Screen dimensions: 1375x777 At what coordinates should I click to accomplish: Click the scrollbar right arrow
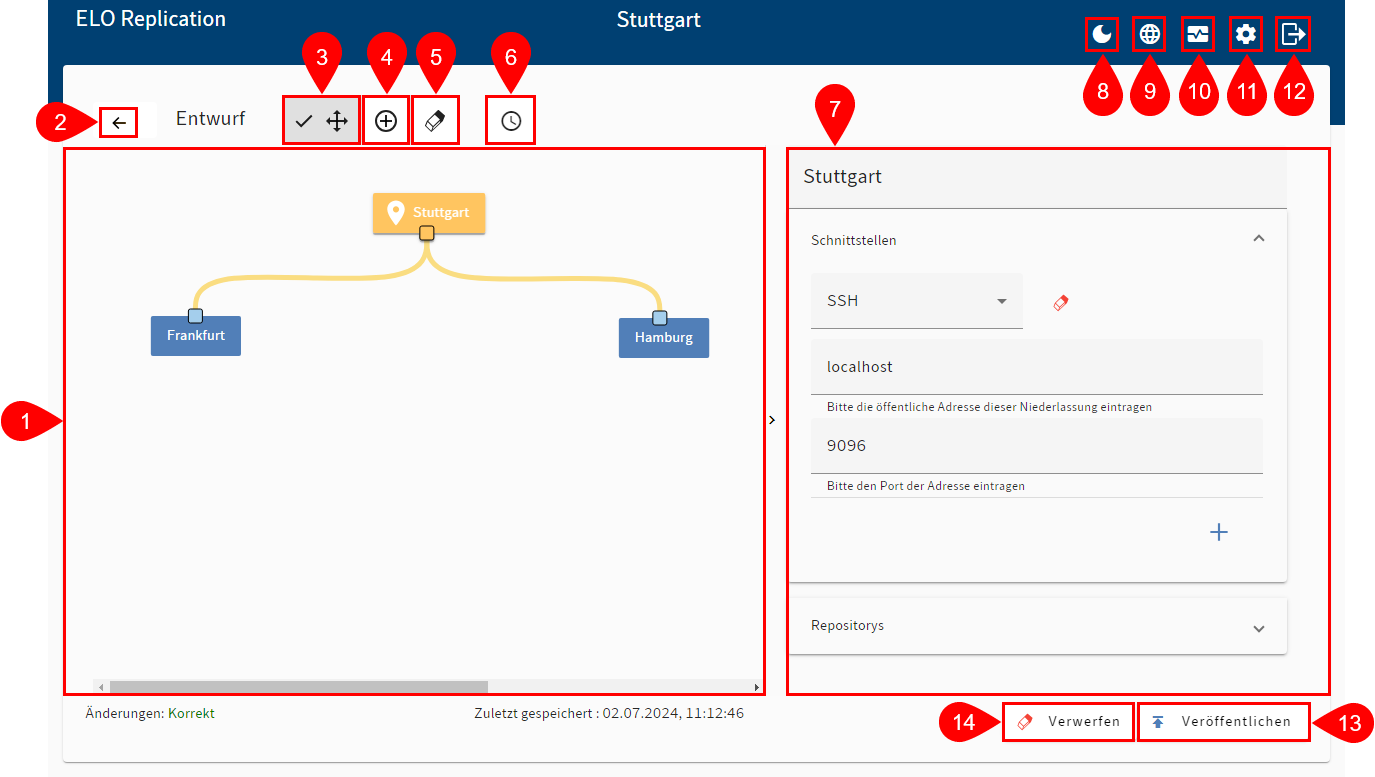pyautogui.click(x=757, y=687)
